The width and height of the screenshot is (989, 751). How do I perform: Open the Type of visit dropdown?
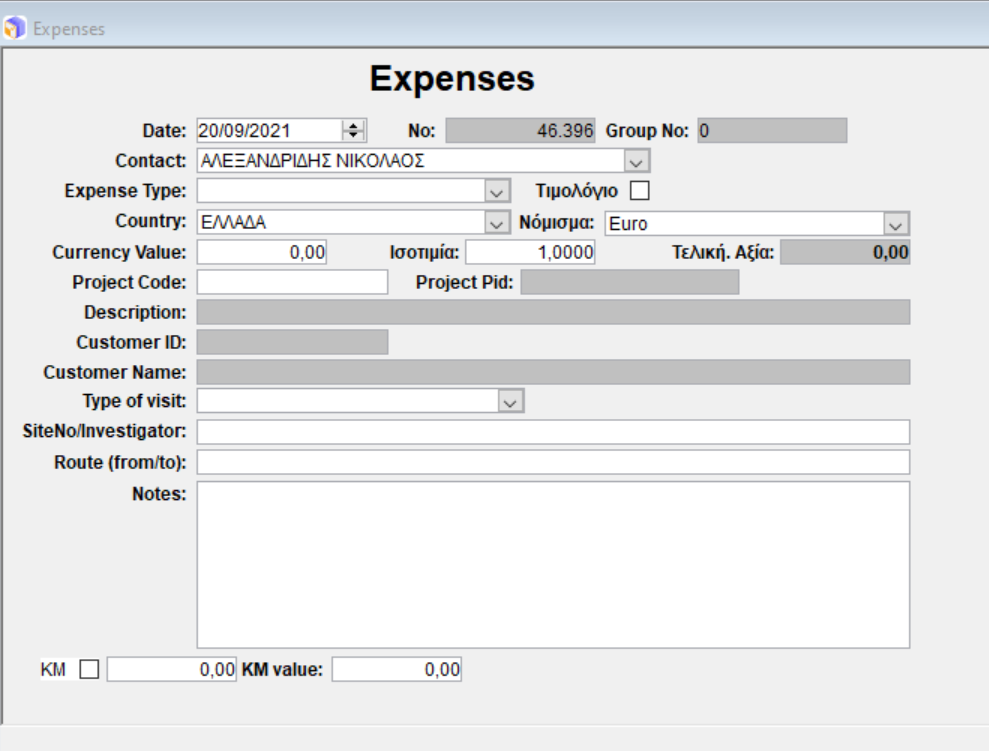coord(510,402)
